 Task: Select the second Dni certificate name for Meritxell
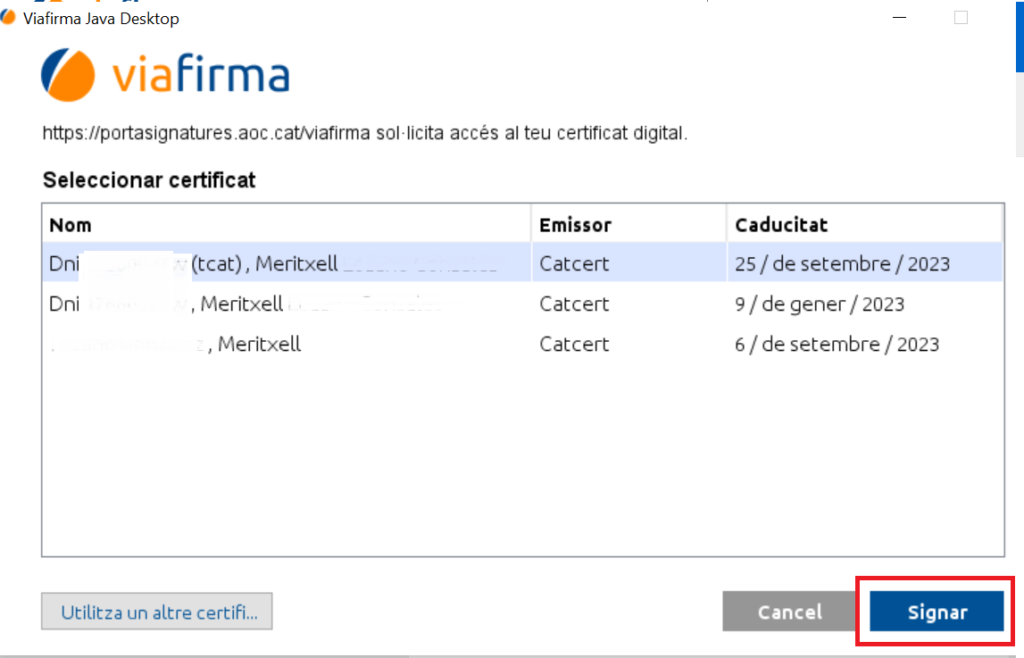(x=245, y=304)
